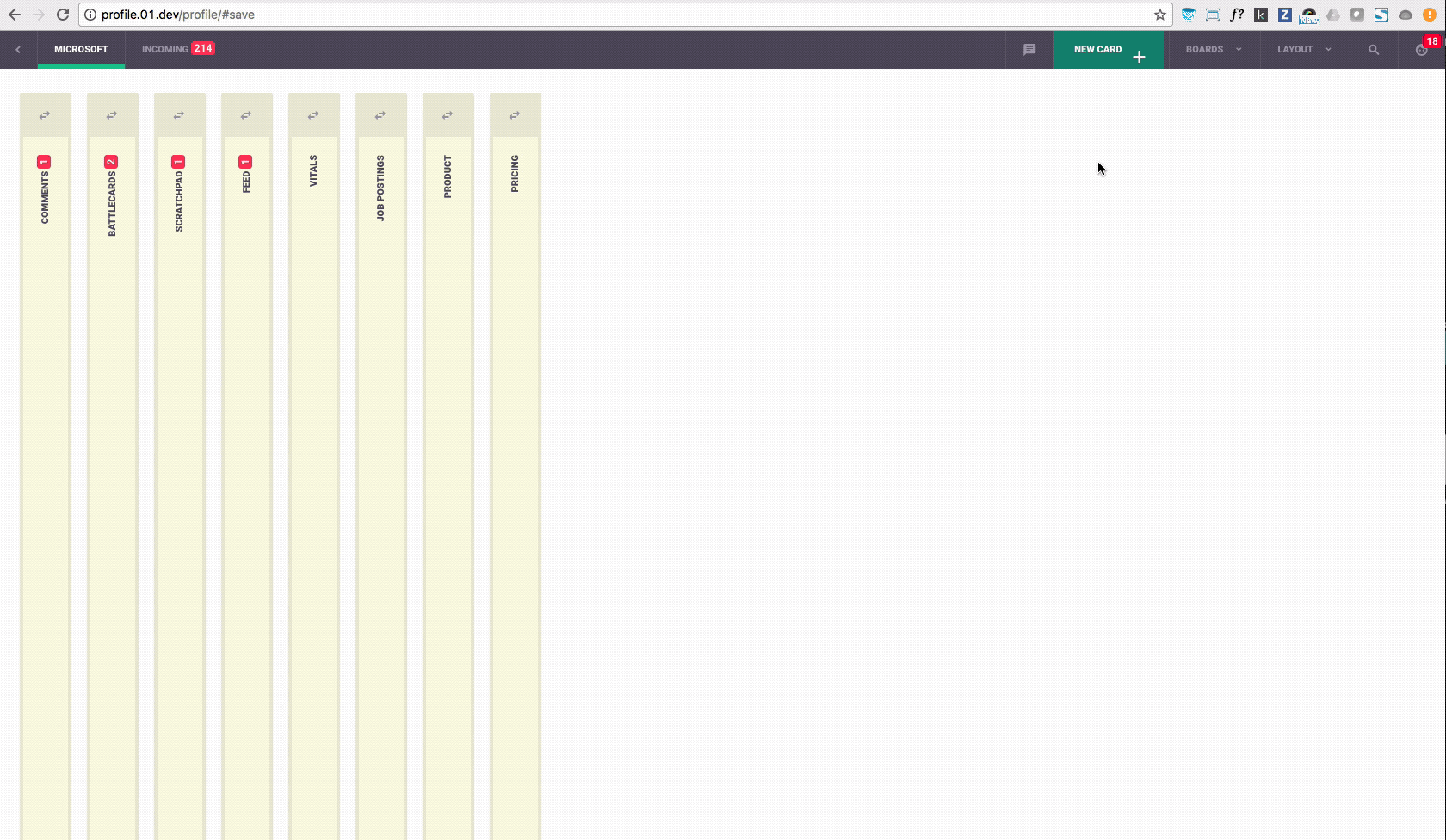This screenshot has height=840, width=1446.
Task: Click the browser forward arrow
Action: (x=39, y=15)
